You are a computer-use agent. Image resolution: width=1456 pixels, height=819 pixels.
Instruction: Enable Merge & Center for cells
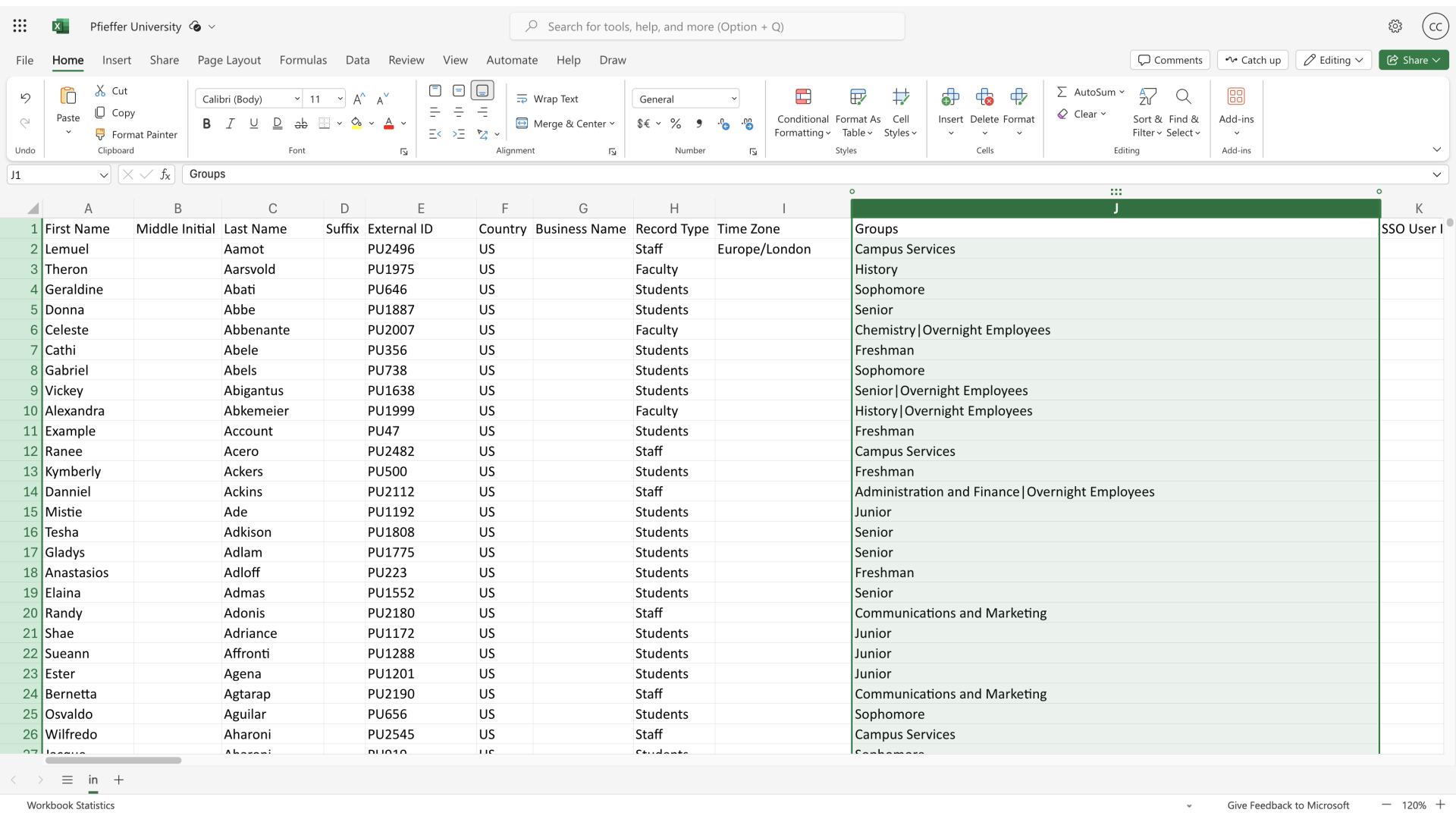pyautogui.click(x=566, y=123)
